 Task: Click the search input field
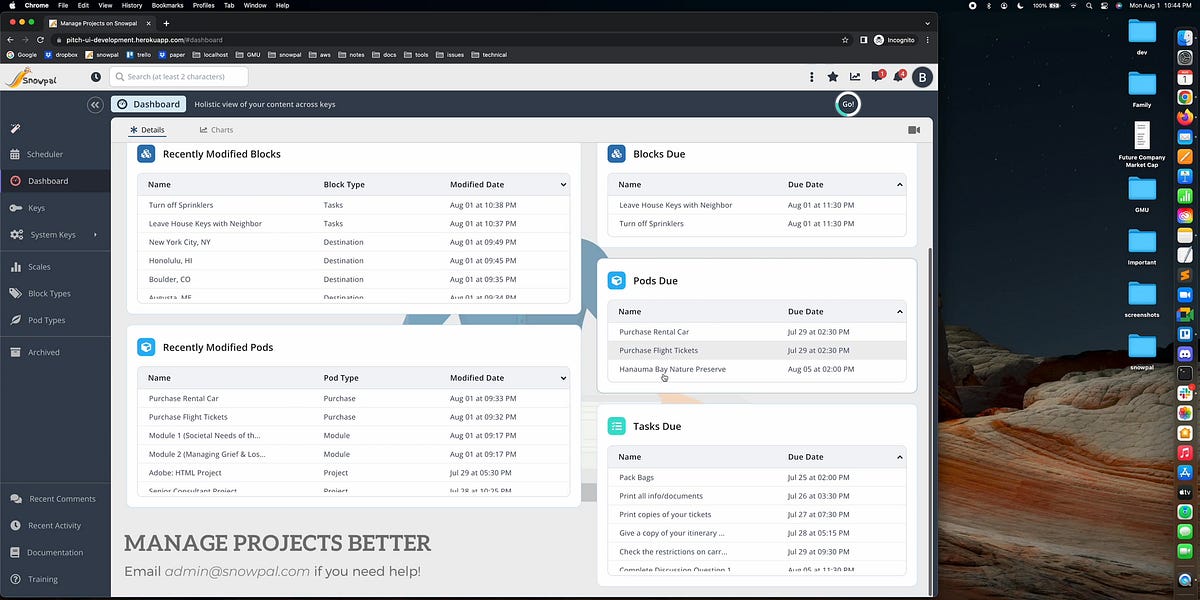179,77
